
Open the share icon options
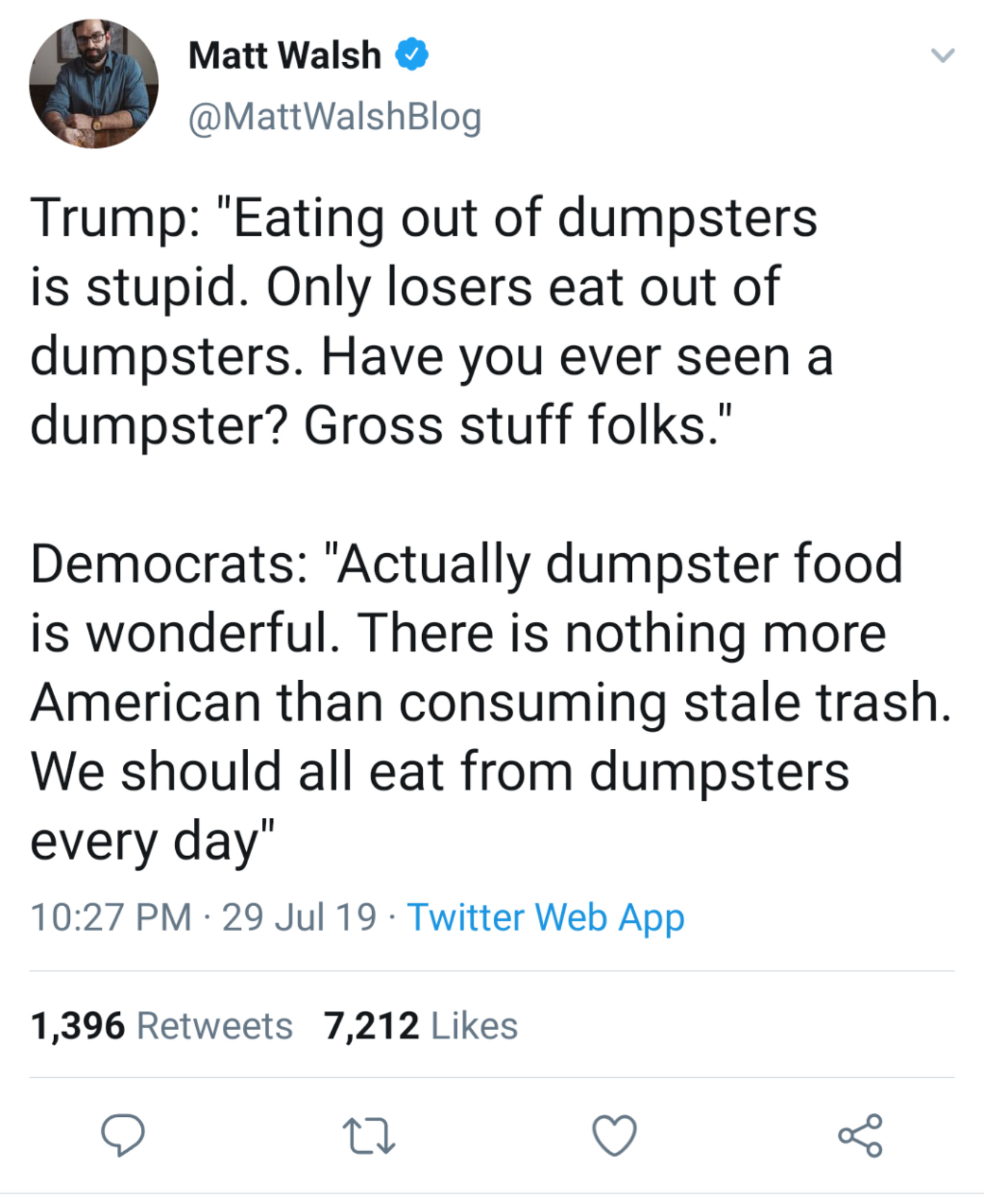(x=861, y=1135)
